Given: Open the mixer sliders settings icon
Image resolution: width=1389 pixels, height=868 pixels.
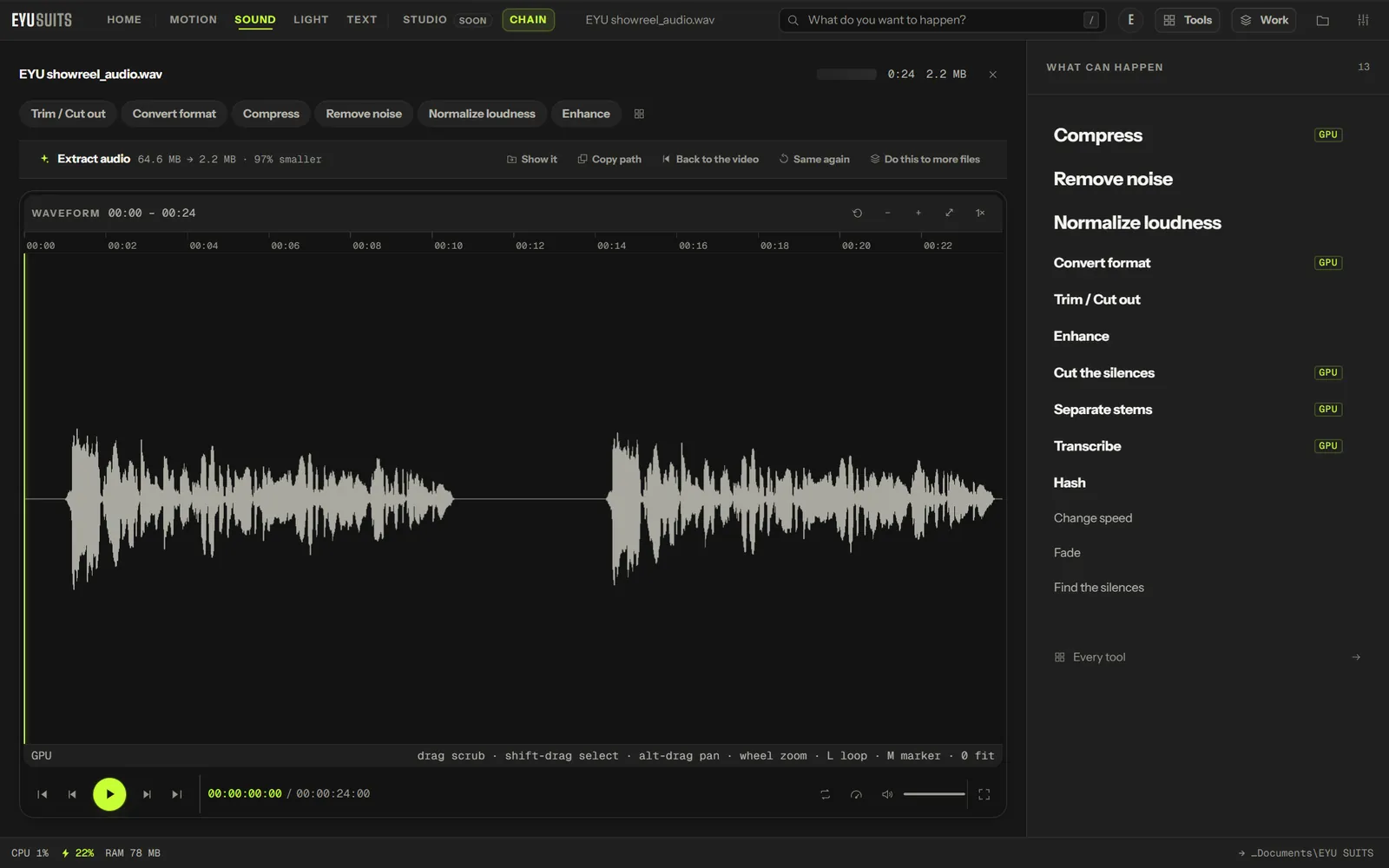Looking at the screenshot, I should [1363, 20].
